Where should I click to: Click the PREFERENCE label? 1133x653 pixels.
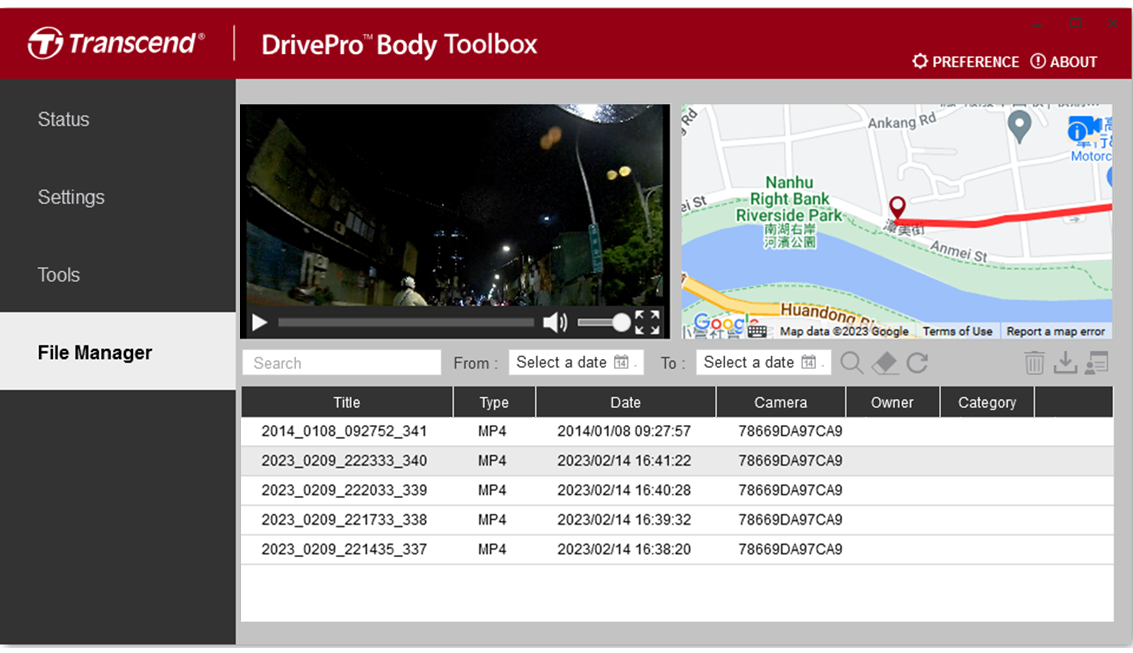pyautogui.click(x=975, y=62)
